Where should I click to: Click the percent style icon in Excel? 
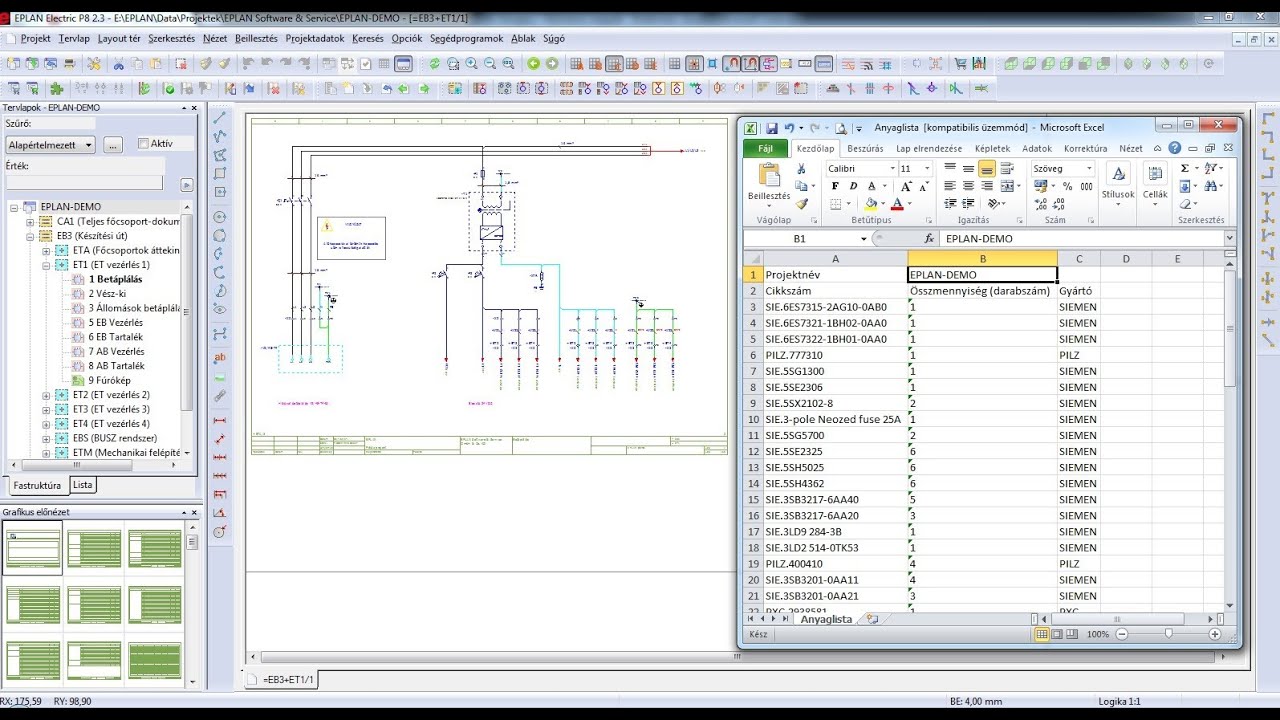tap(1066, 186)
